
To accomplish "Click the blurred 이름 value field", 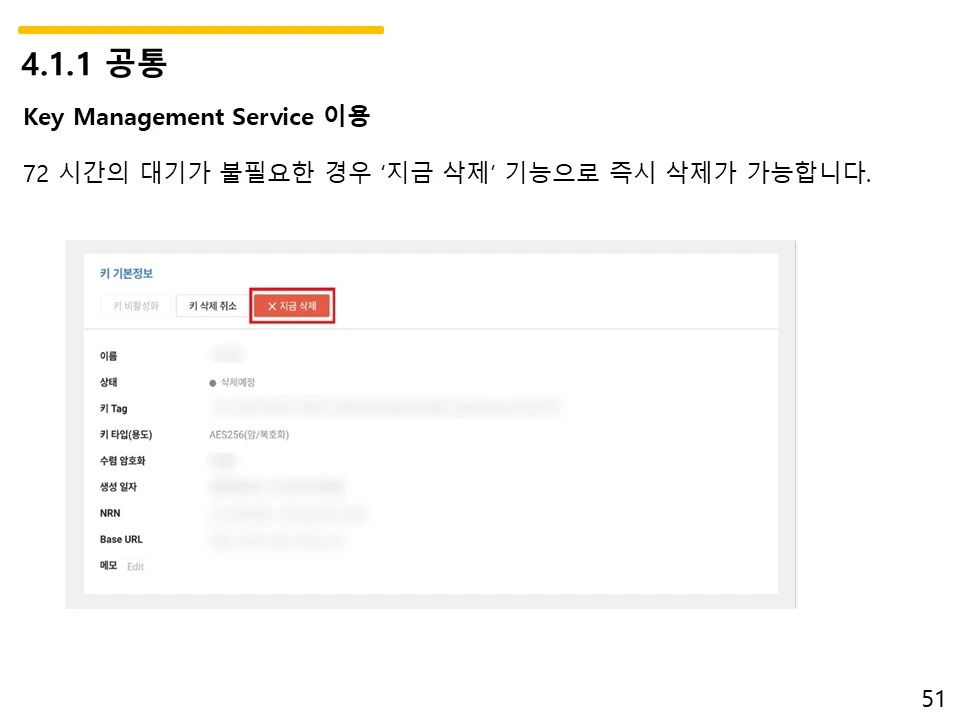I will [x=226, y=354].
